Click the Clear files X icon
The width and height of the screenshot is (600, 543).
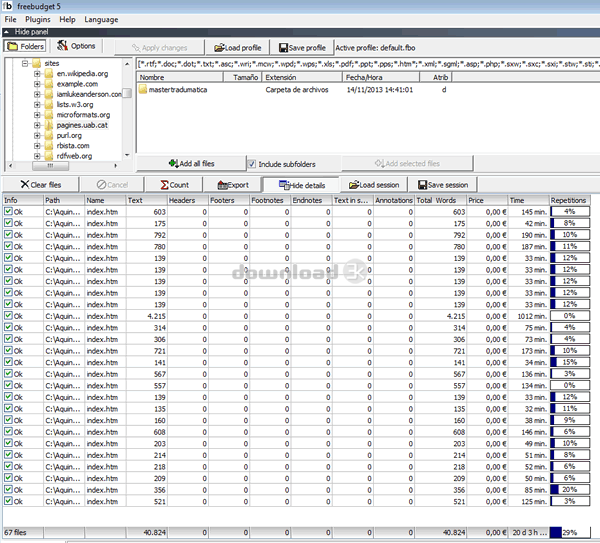[25, 184]
